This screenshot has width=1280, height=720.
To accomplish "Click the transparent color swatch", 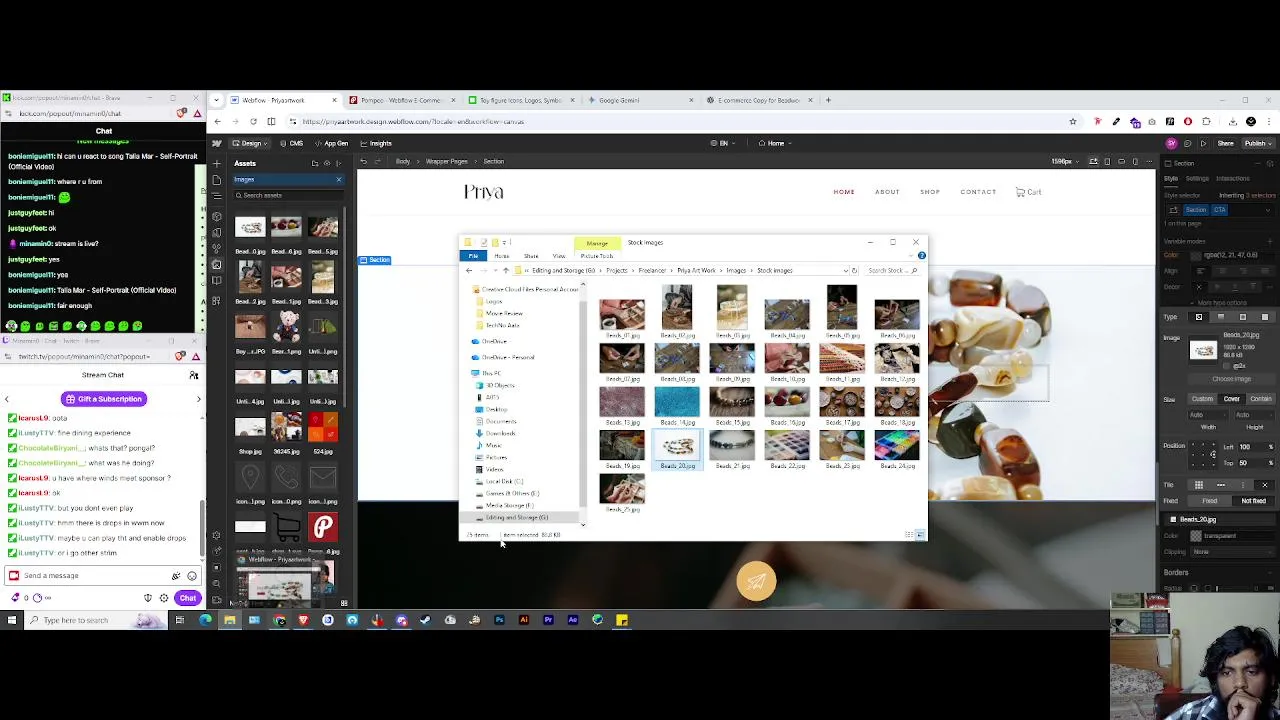I will click(1196, 536).
